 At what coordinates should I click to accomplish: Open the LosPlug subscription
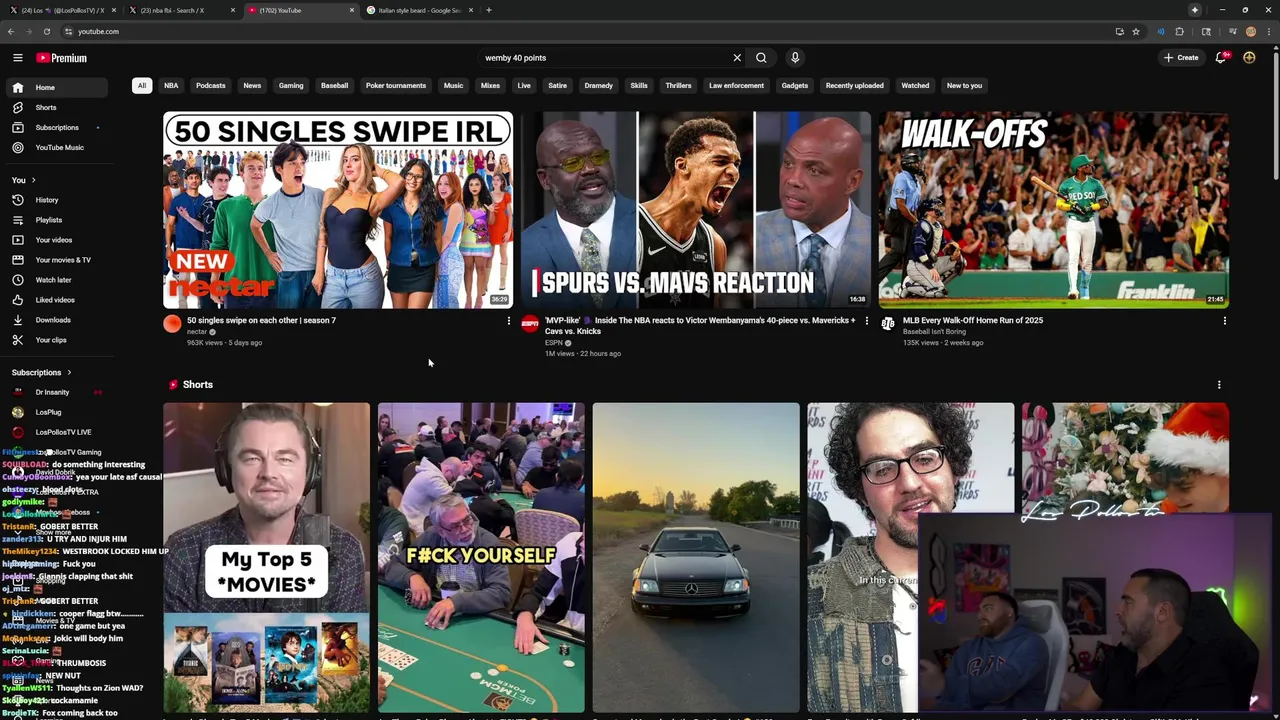pos(55,412)
